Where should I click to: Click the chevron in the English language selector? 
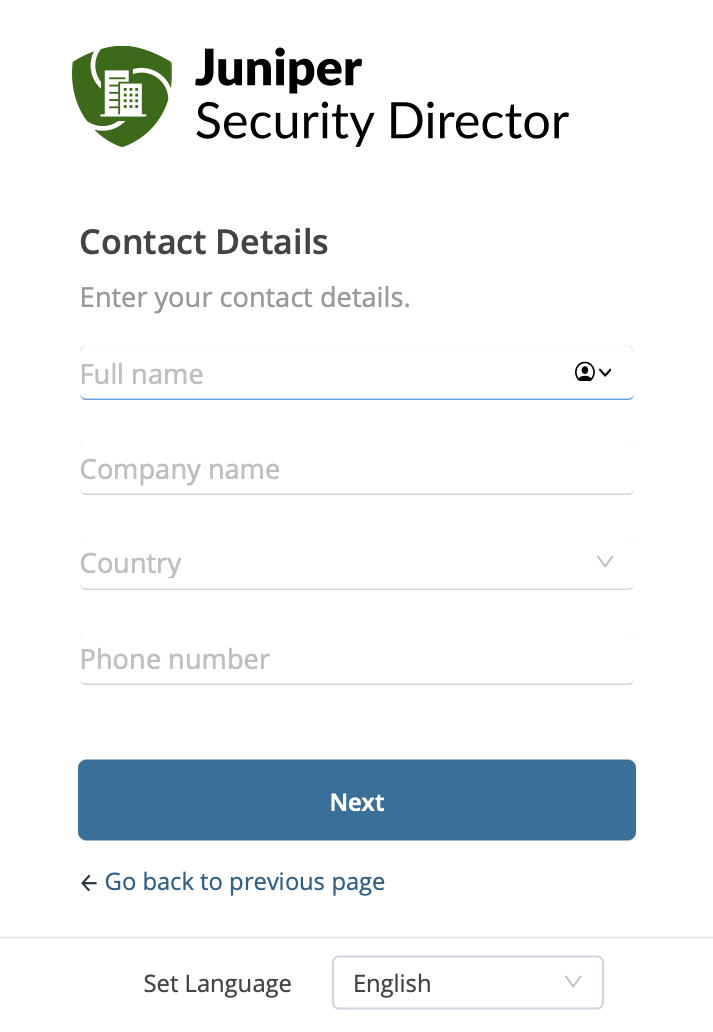coord(571,982)
